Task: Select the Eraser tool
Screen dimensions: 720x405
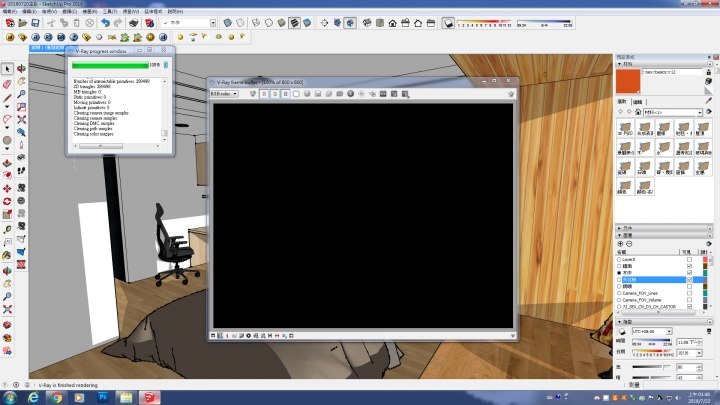Action: point(7,84)
